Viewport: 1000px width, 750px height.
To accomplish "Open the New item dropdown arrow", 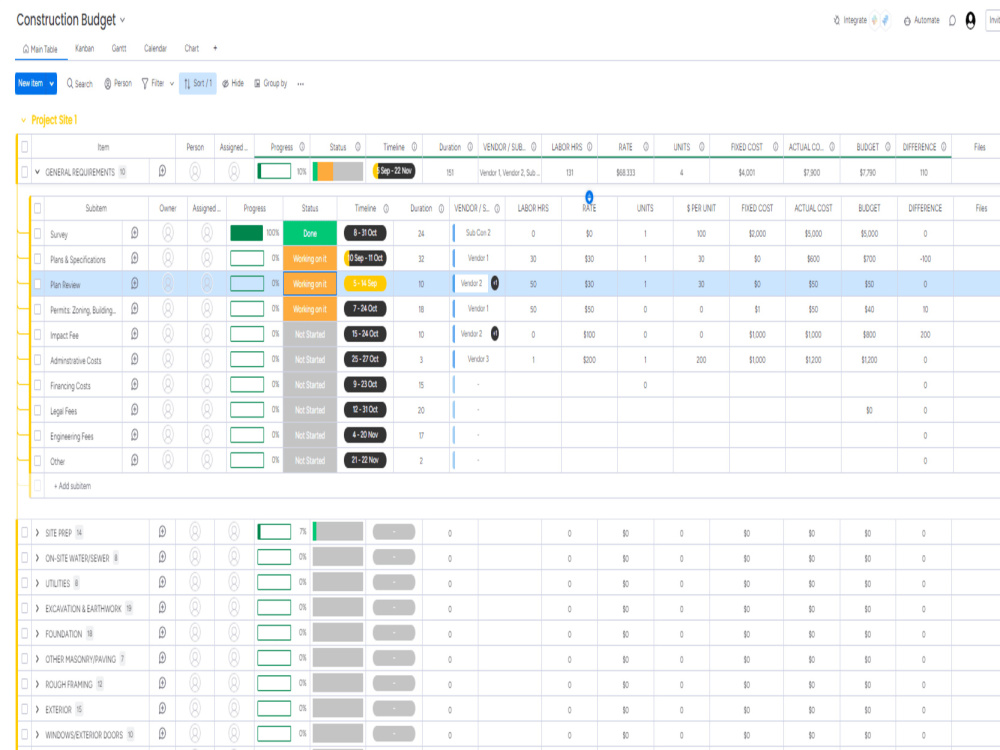I will 52,84.
